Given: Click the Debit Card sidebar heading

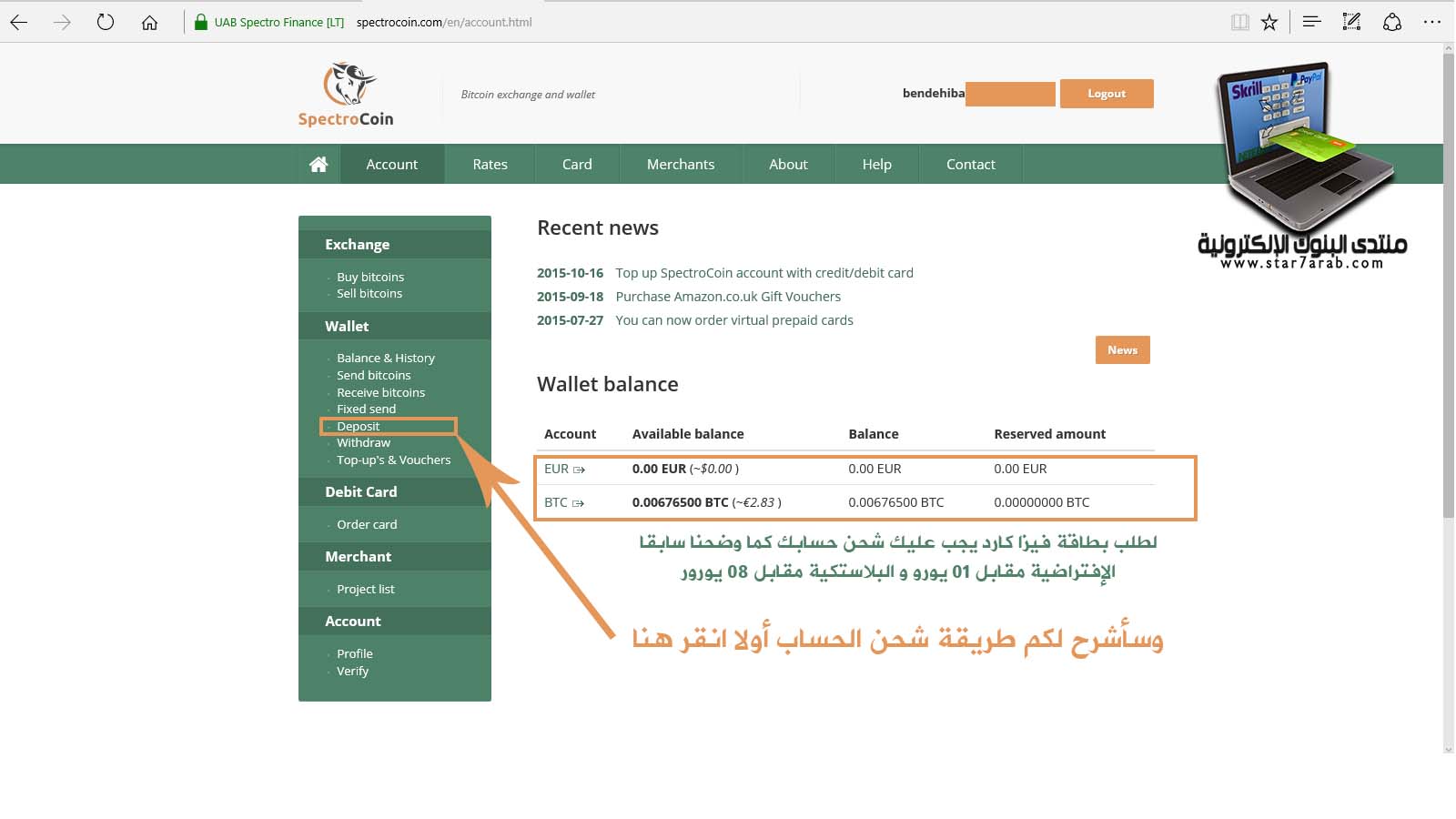Looking at the screenshot, I should [x=361, y=491].
